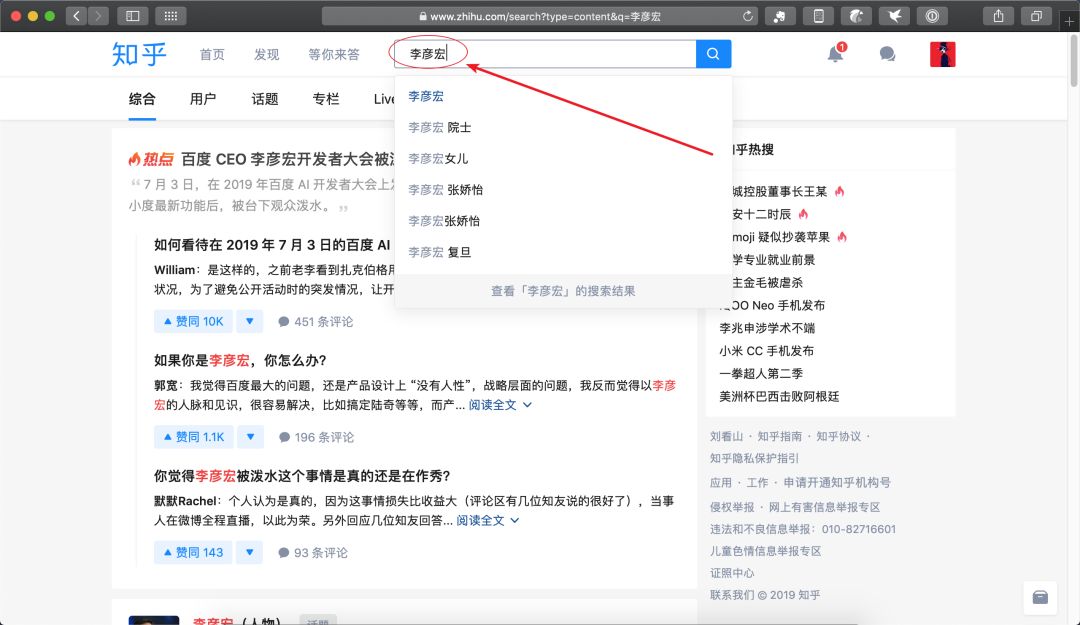Open 93 条评论 comments

[313, 553]
